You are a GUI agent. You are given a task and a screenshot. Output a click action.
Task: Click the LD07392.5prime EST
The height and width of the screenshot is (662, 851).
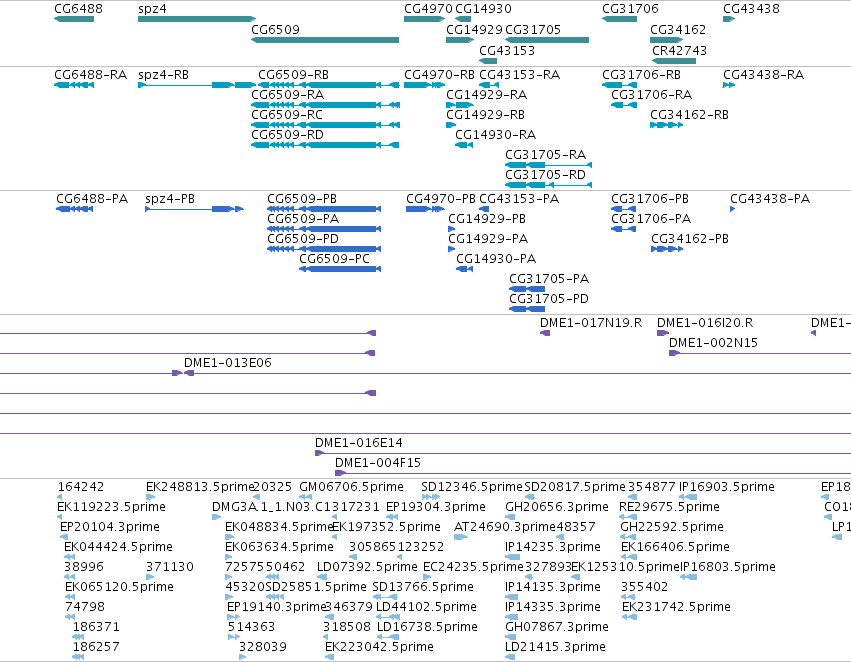[x=321, y=577]
